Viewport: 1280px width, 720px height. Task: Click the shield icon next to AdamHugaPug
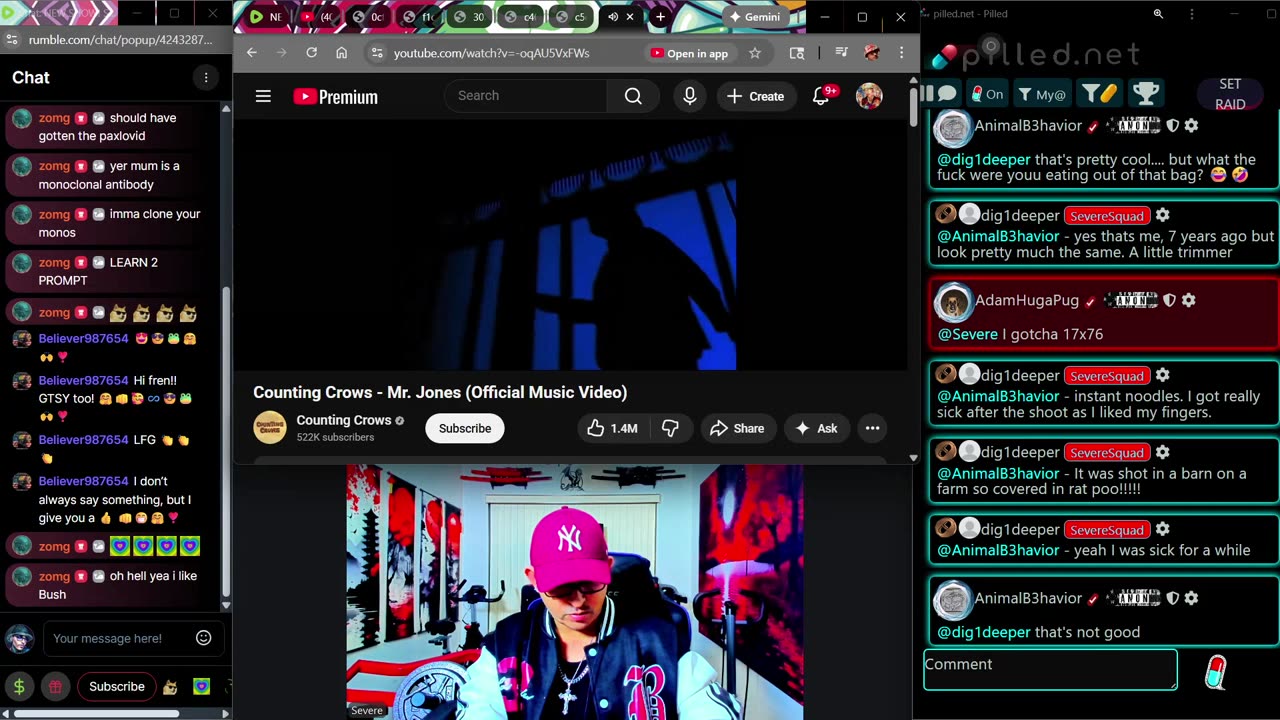point(1169,300)
